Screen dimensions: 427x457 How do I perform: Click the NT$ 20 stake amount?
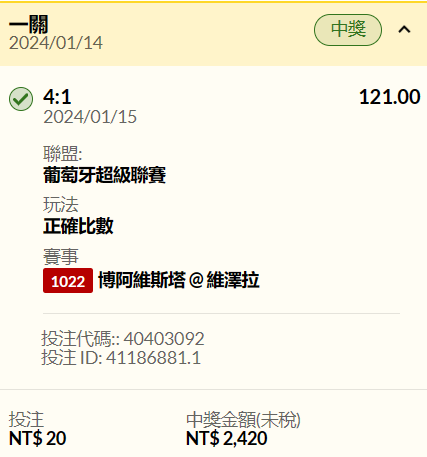37,438
